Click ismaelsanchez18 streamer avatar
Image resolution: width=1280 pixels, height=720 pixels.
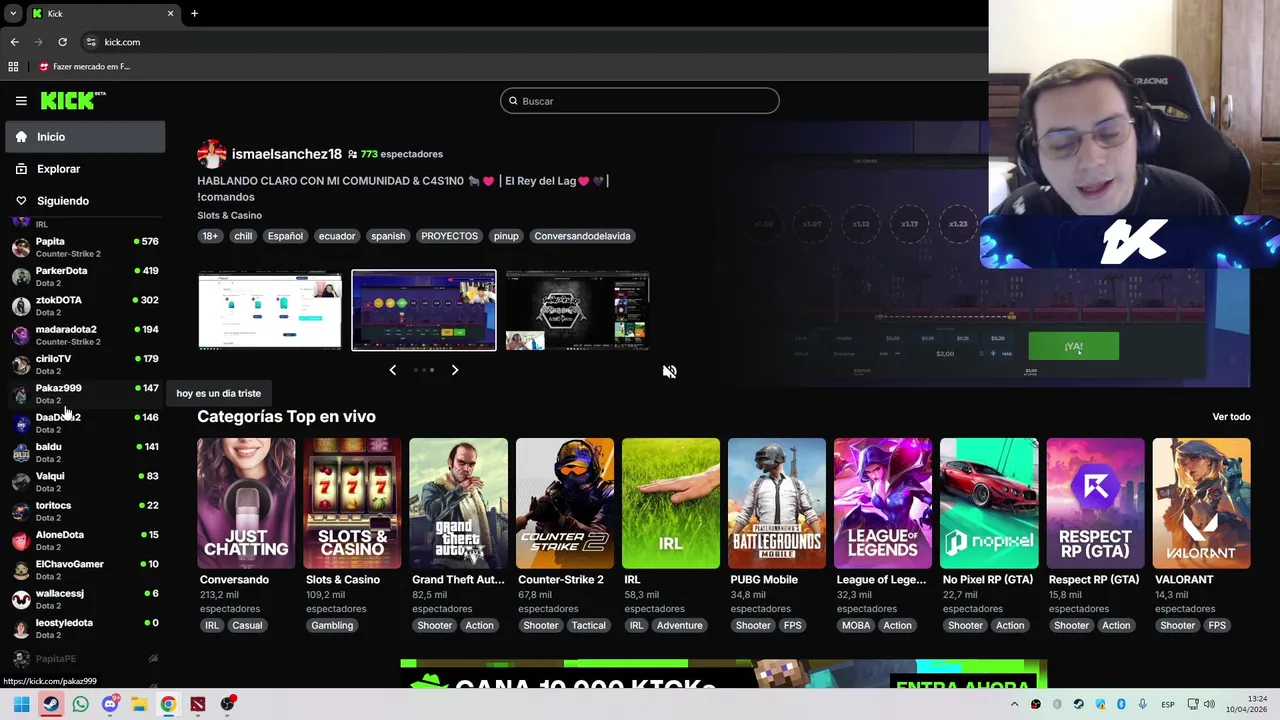coord(212,154)
